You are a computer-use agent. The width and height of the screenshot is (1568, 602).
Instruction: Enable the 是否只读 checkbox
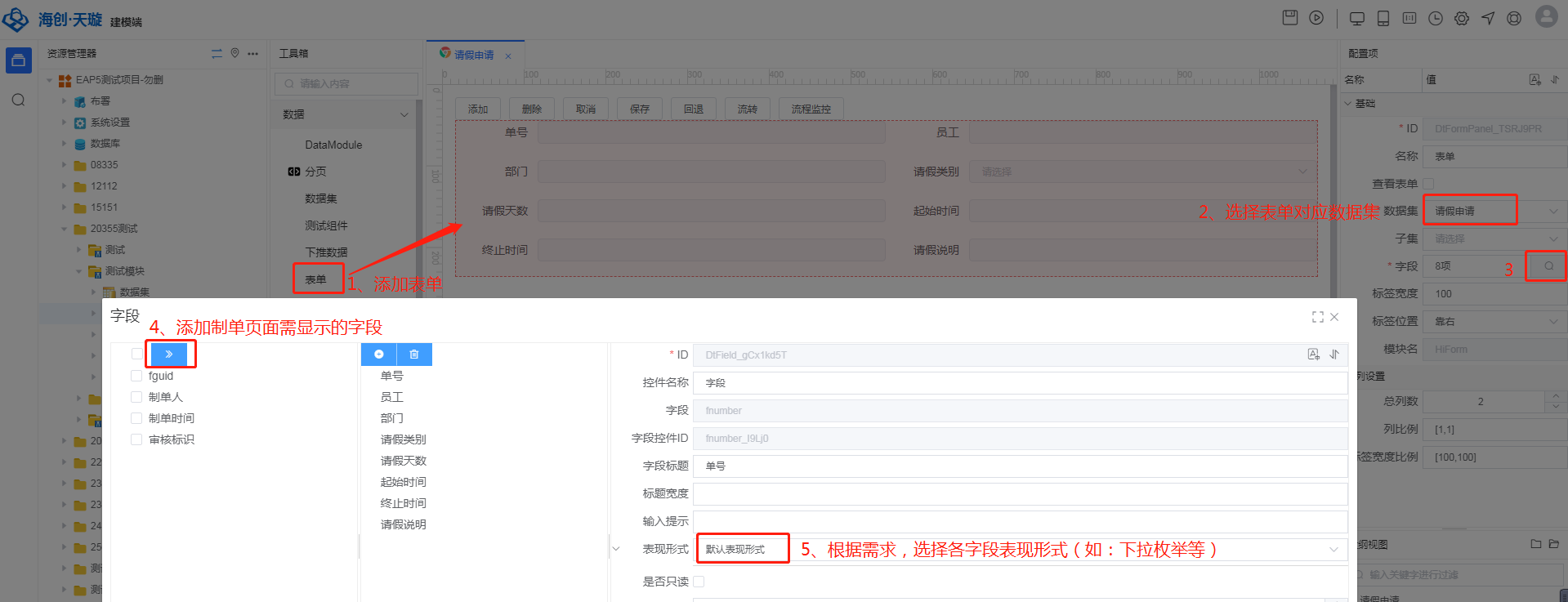tap(699, 582)
